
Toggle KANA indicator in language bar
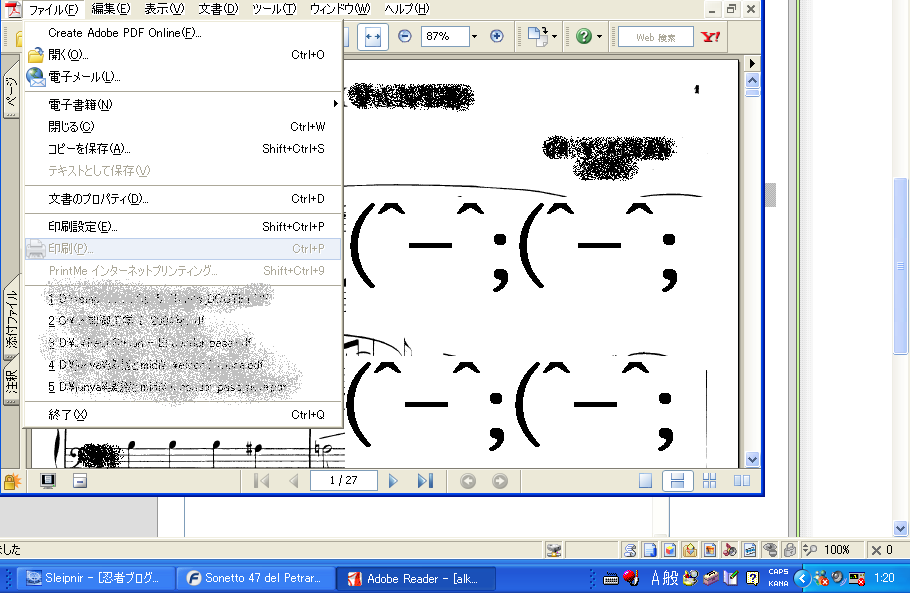tap(778, 584)
